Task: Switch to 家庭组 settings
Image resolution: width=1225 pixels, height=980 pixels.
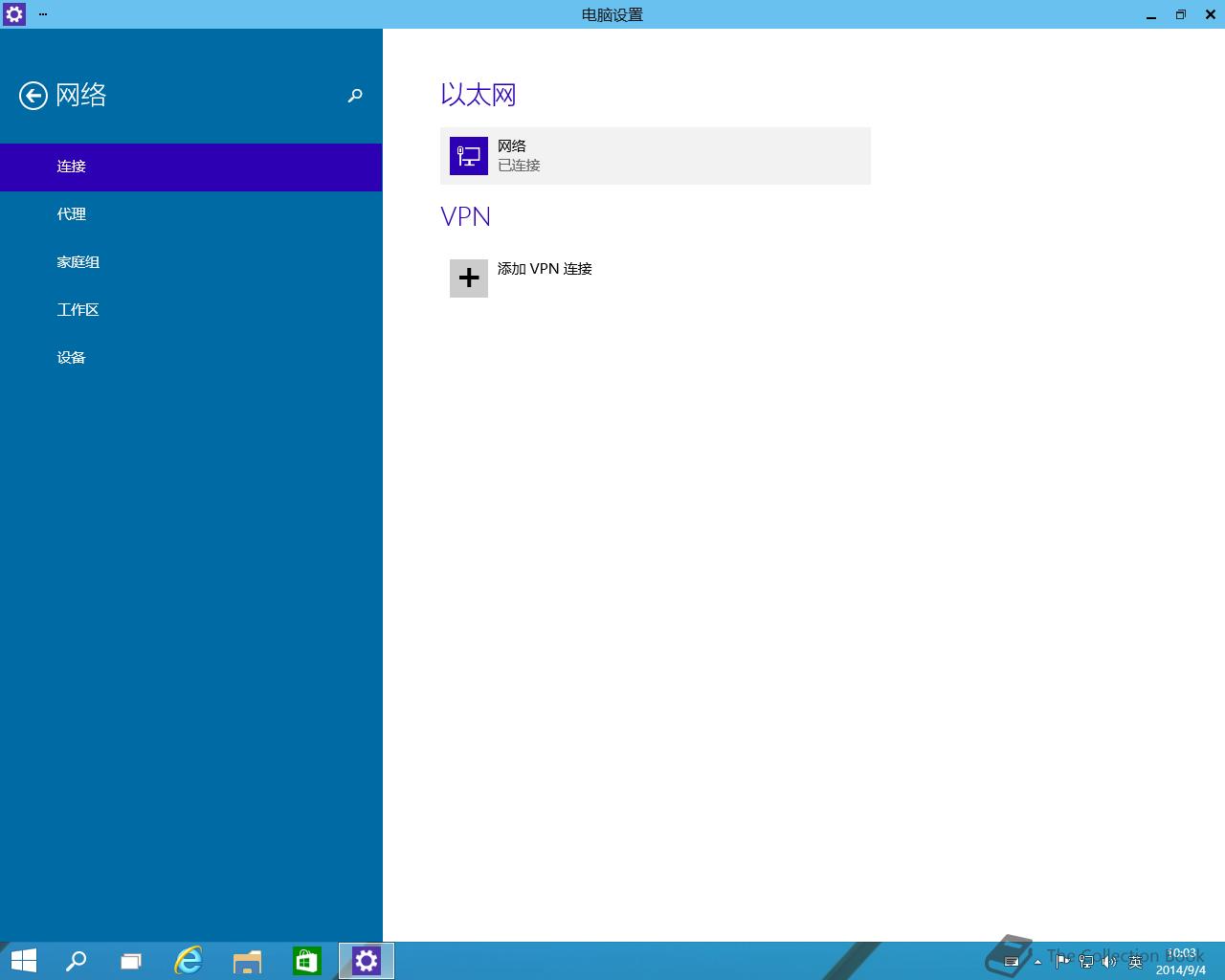Action: (x=191, y=262)
